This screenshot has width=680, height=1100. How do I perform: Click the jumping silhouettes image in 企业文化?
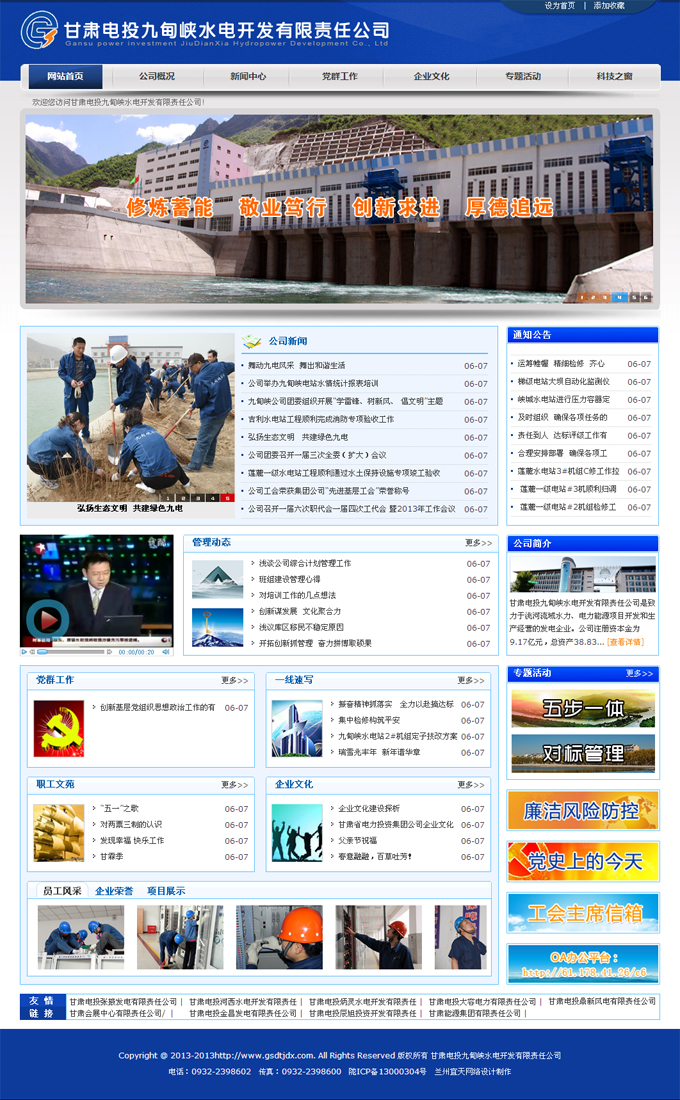coord(297,833)
